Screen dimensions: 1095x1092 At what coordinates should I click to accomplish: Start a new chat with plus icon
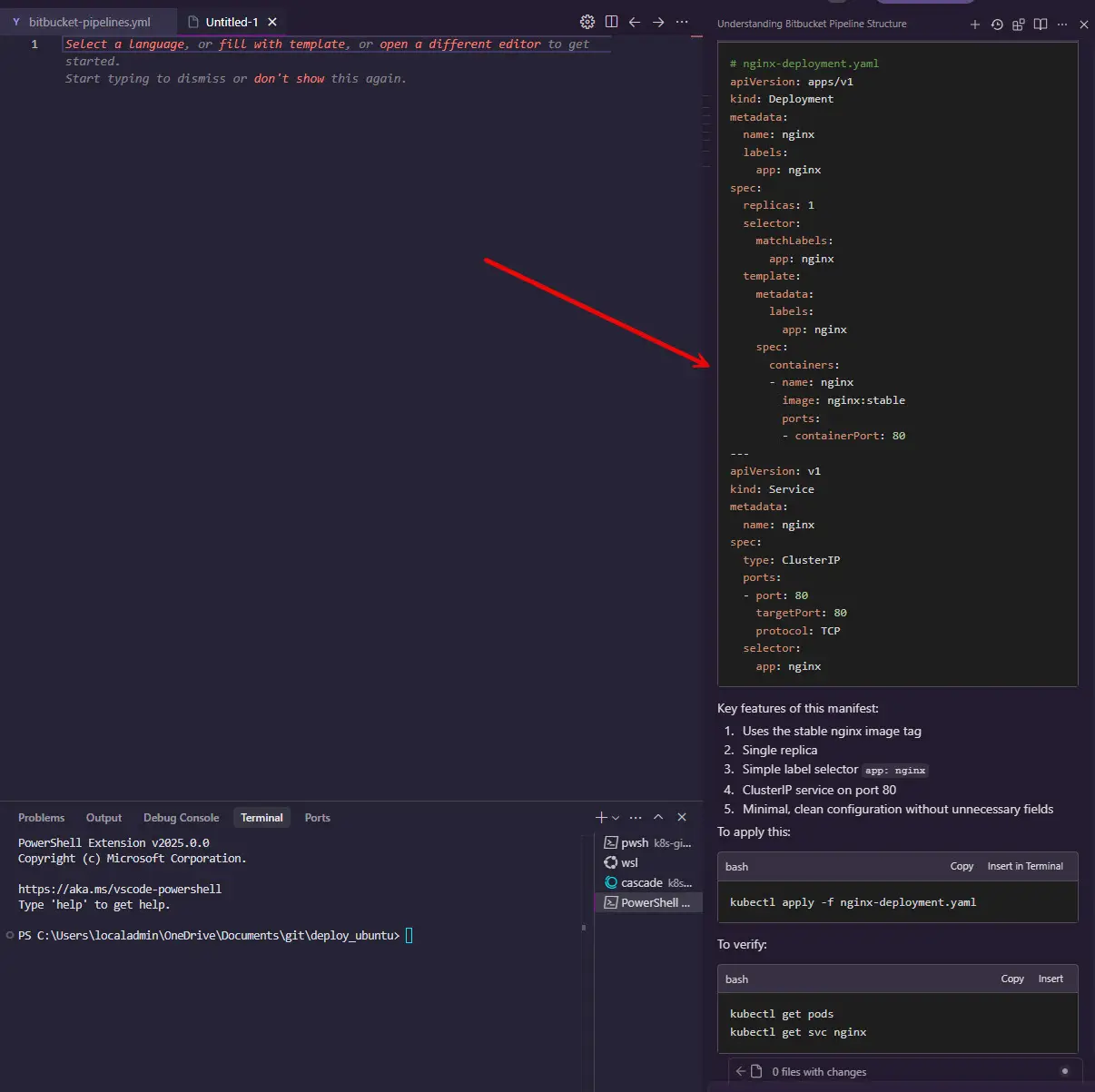pos(975,25)
